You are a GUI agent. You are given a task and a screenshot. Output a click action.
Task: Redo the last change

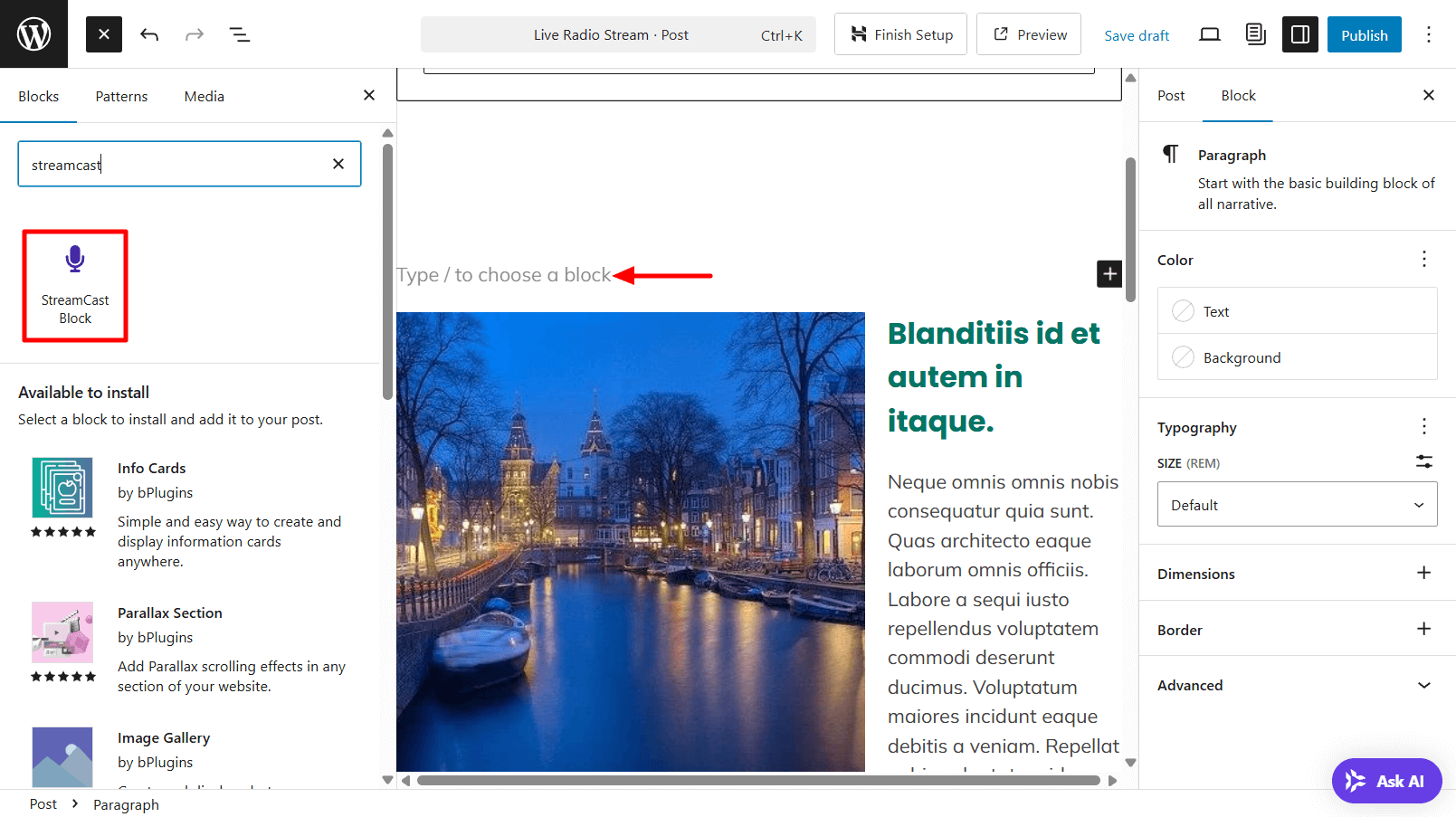click(195, 34)
